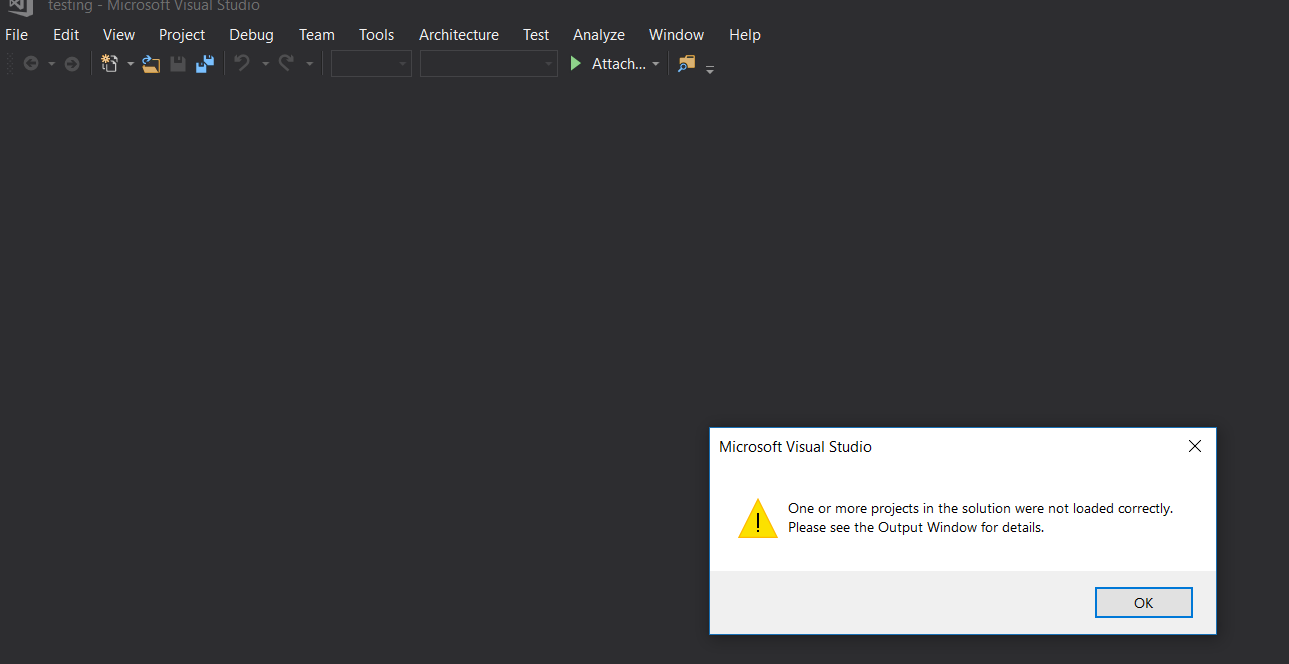
Task: Open the Architecture menu
Action: pos(458,35)
